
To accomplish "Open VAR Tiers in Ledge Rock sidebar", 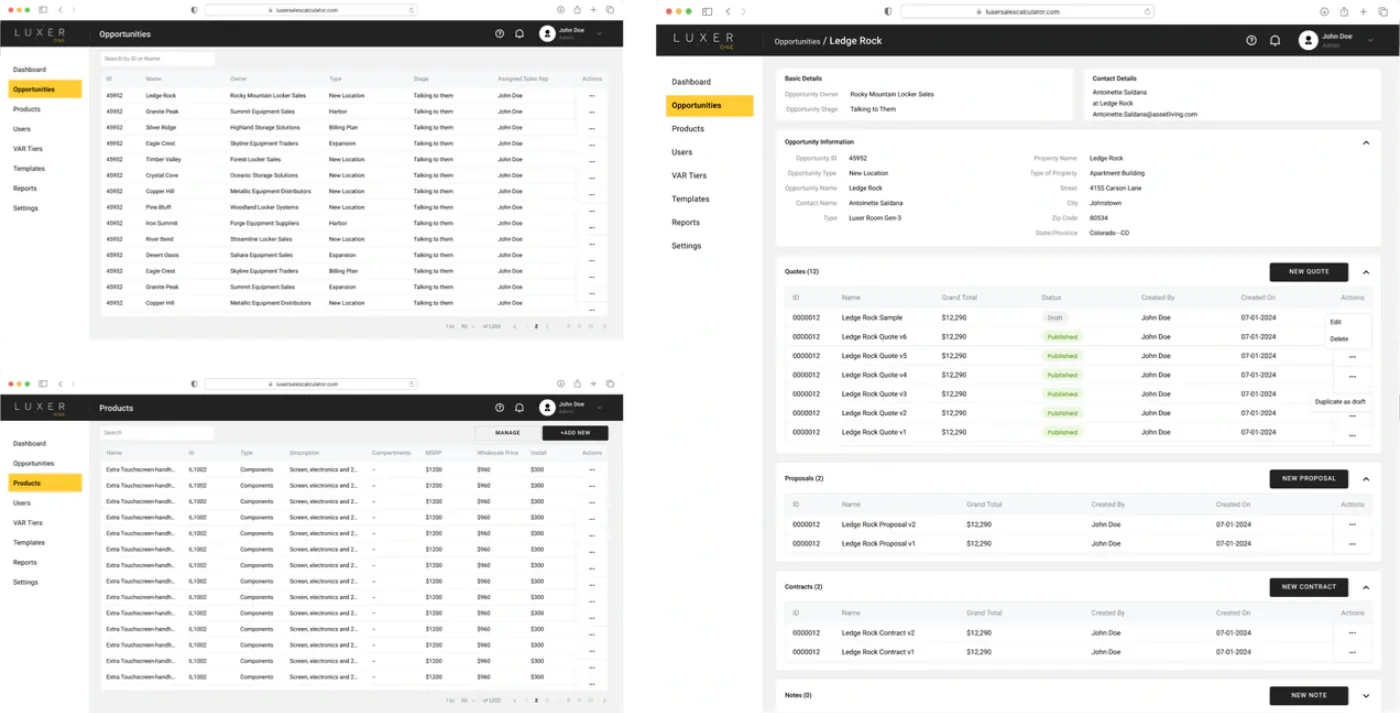I will pos(689,175).
